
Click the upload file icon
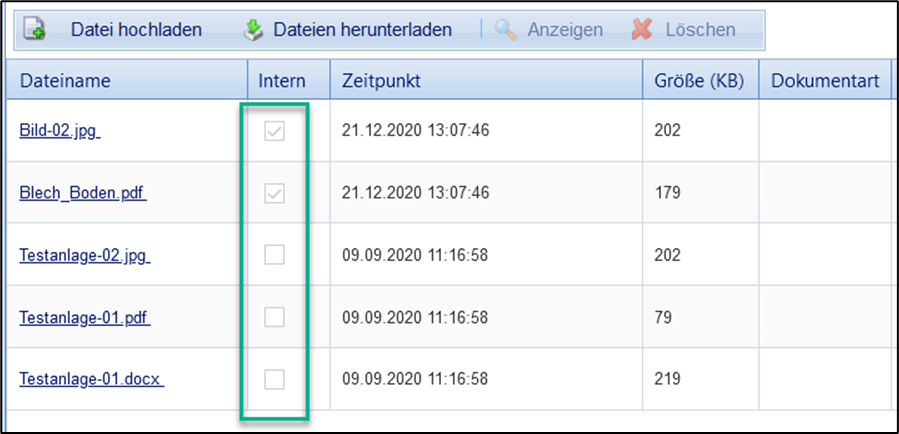point(34,30)
